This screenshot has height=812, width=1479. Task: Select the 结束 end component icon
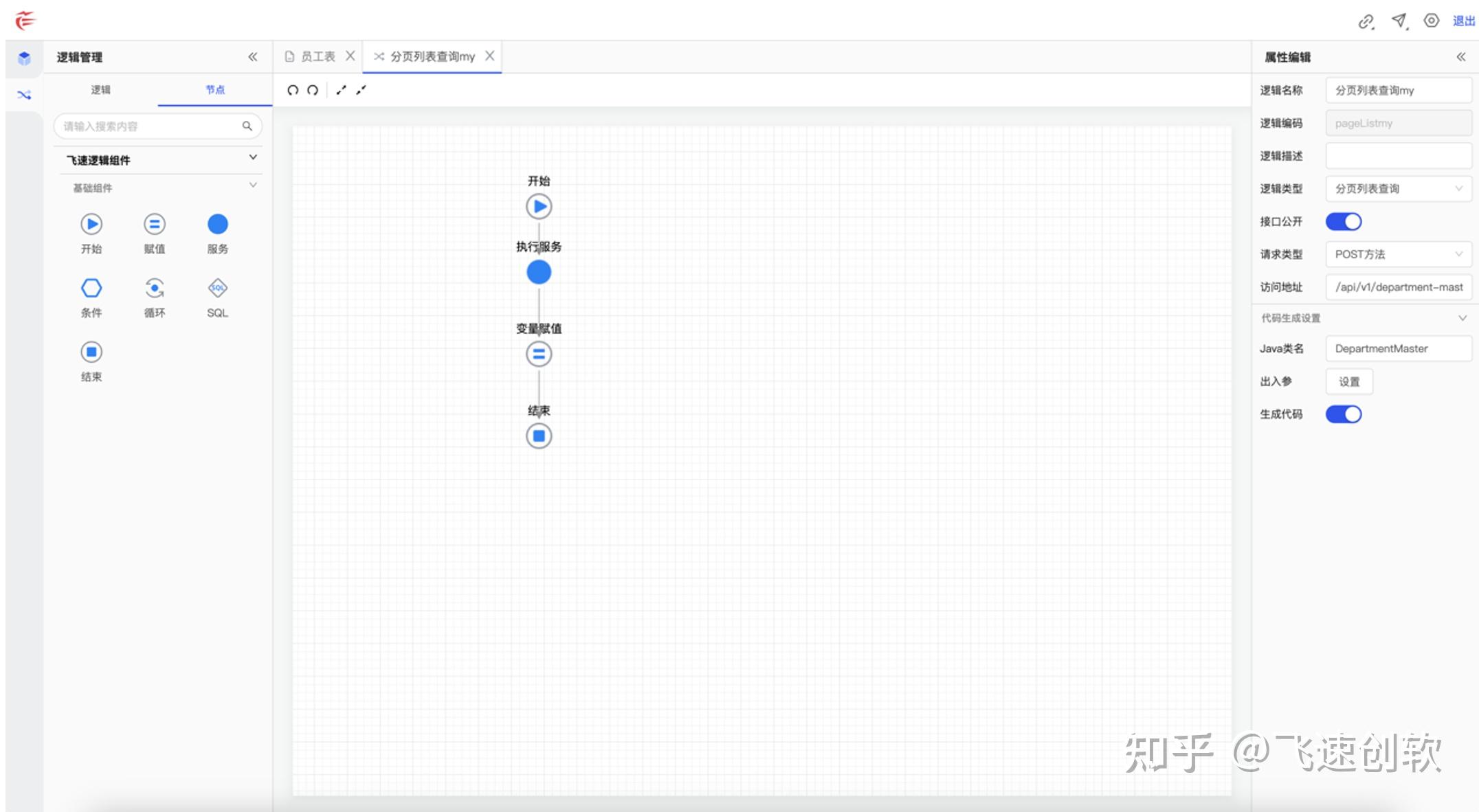pyautogui.click(x=91, y=352)
